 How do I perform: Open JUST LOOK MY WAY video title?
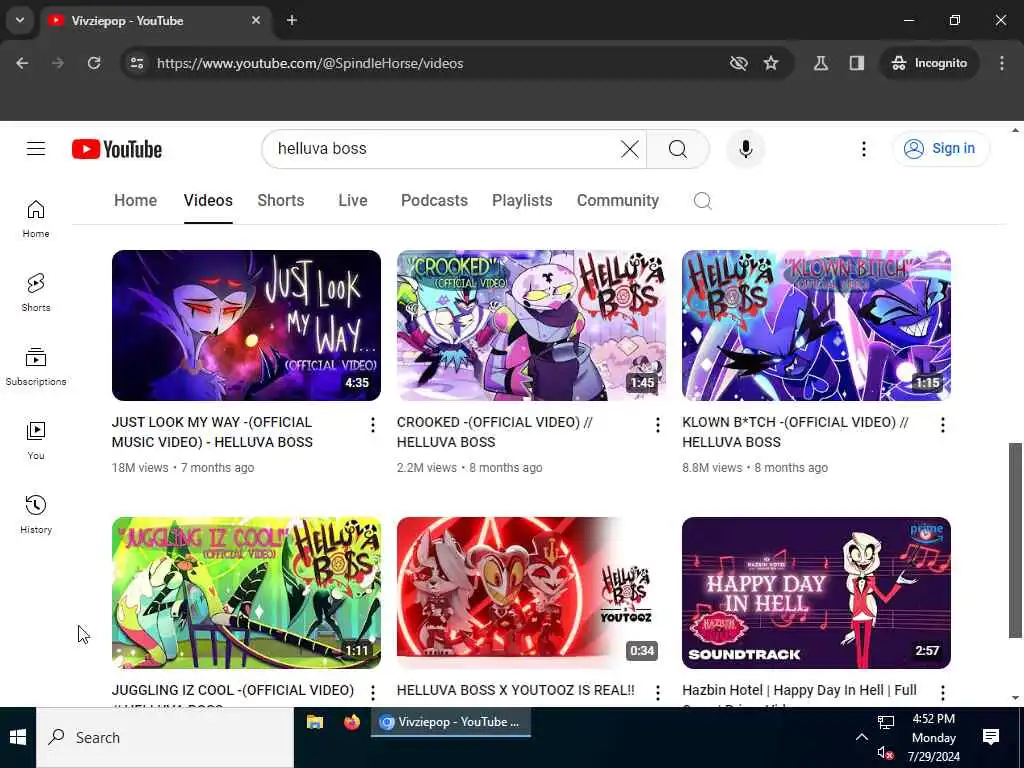pos(212,432)
